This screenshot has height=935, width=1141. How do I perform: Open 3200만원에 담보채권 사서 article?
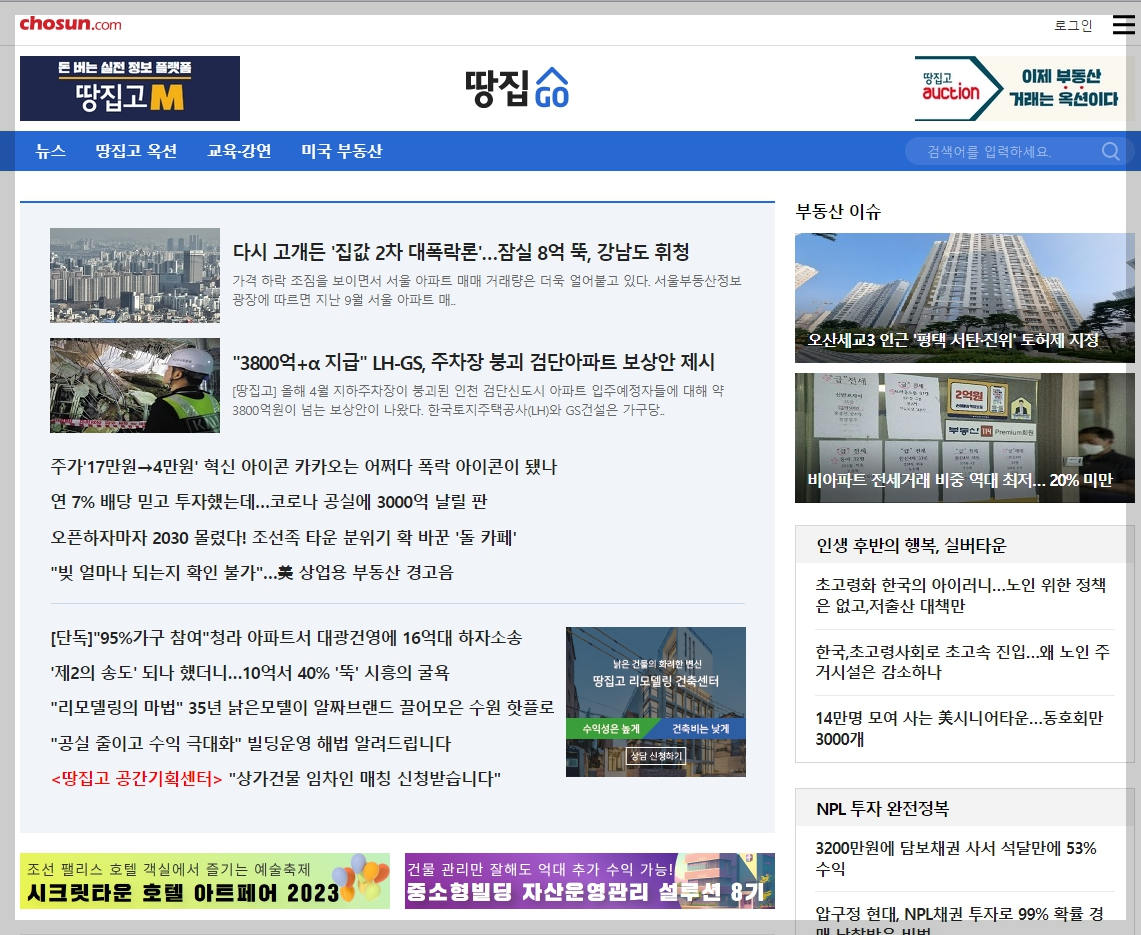(955, 858)
